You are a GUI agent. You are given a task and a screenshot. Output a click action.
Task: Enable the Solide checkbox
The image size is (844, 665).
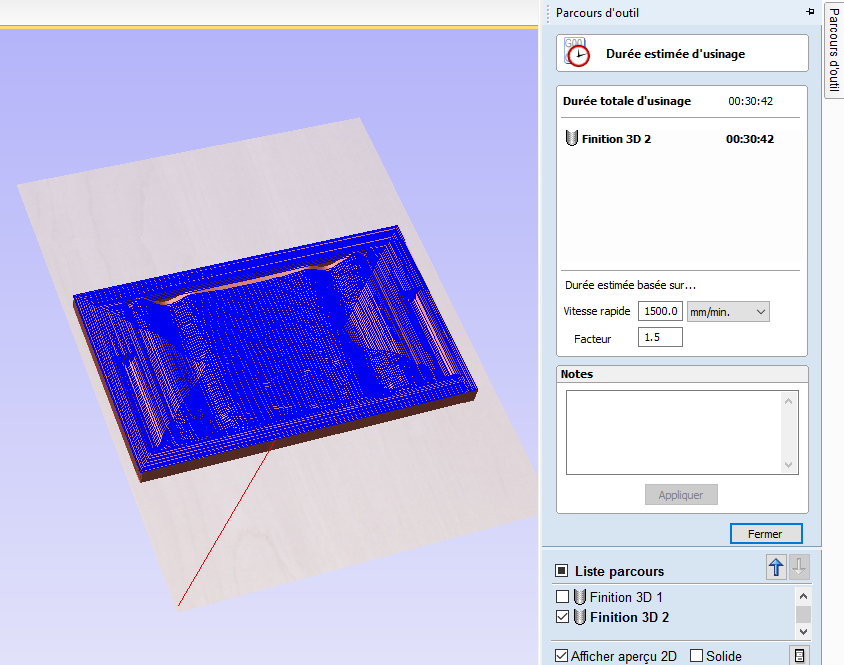[697, 655]
